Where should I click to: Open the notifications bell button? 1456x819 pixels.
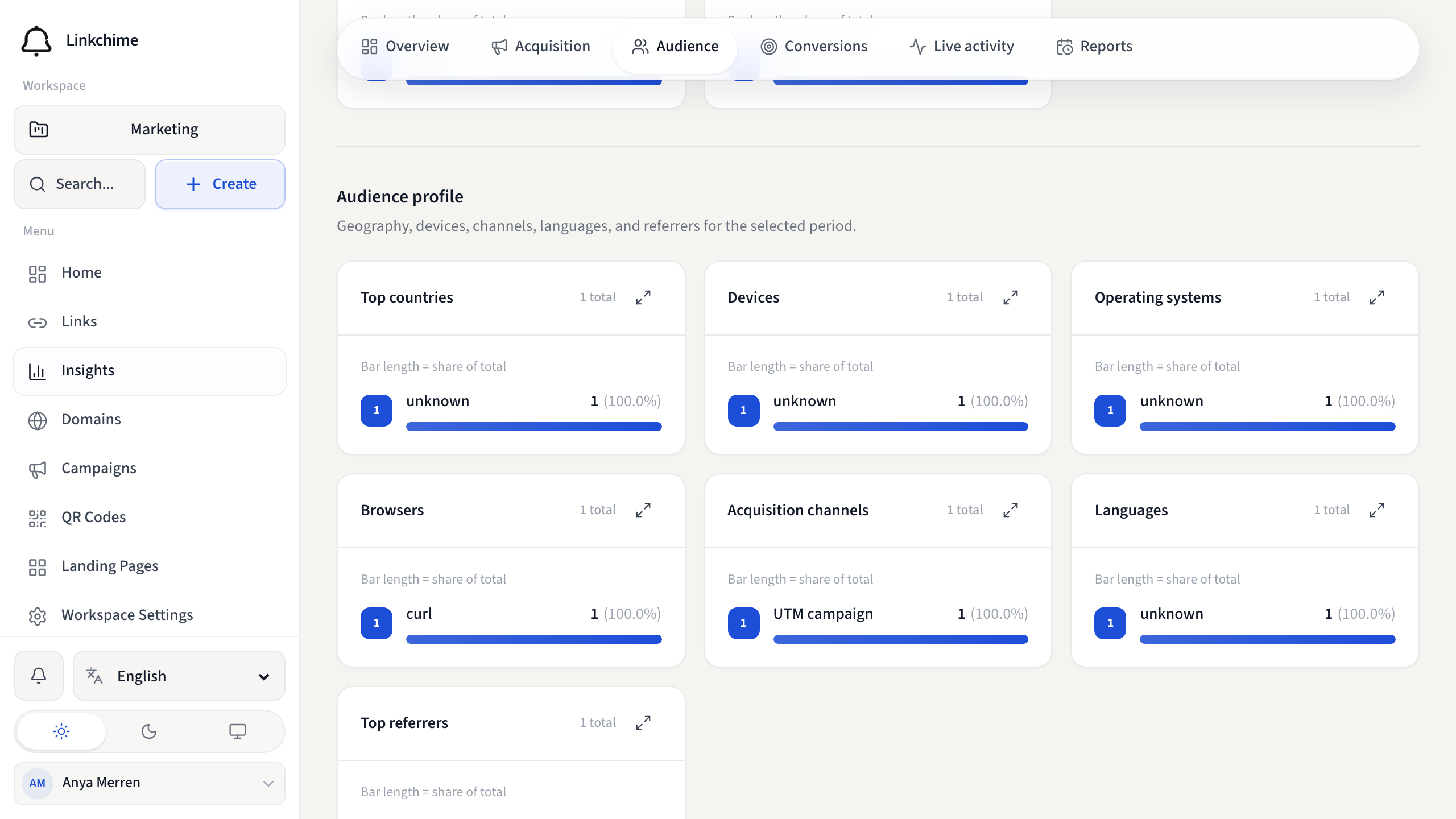(39, 676)
